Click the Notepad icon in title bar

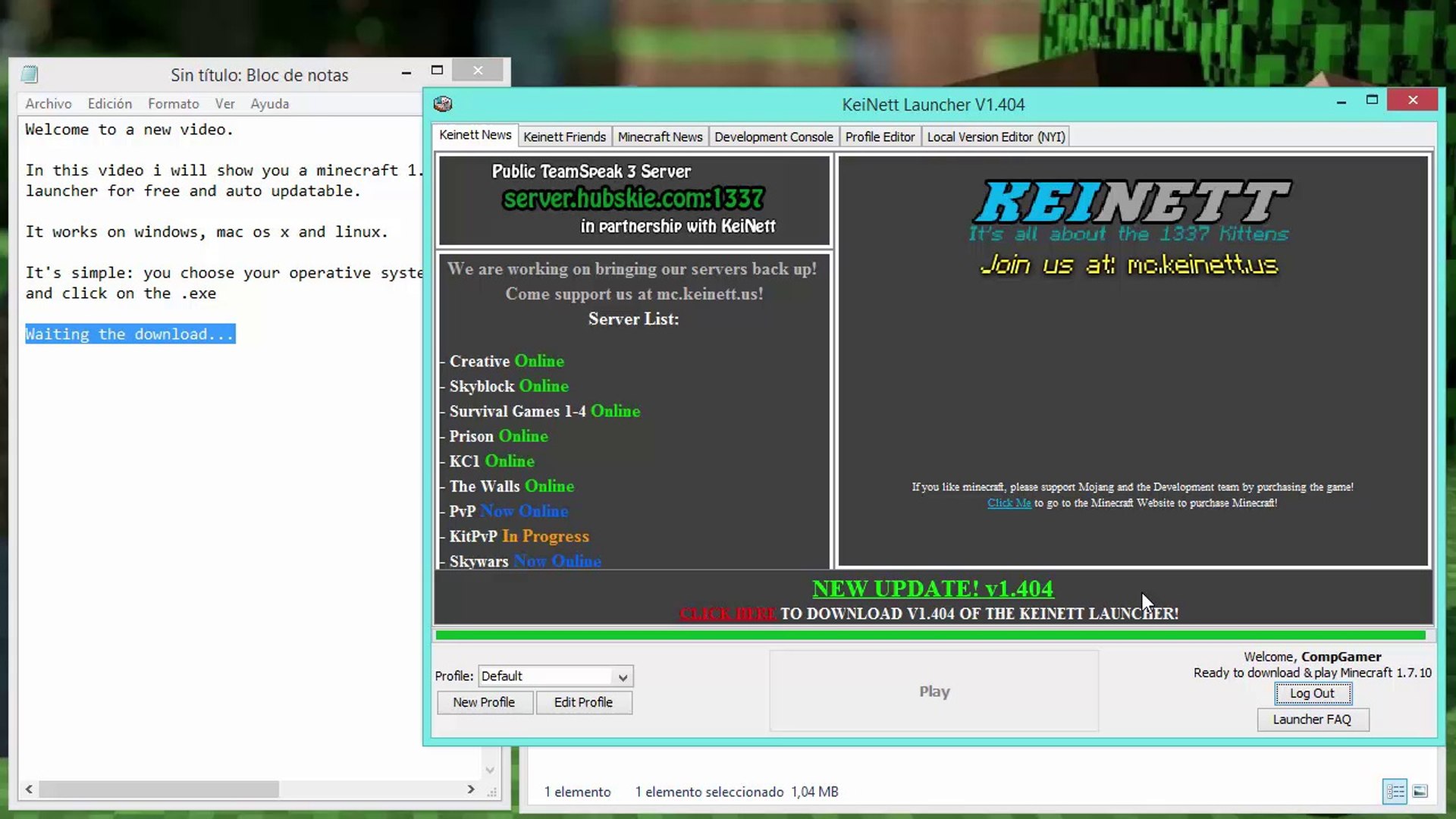click(x=30, y=74)
